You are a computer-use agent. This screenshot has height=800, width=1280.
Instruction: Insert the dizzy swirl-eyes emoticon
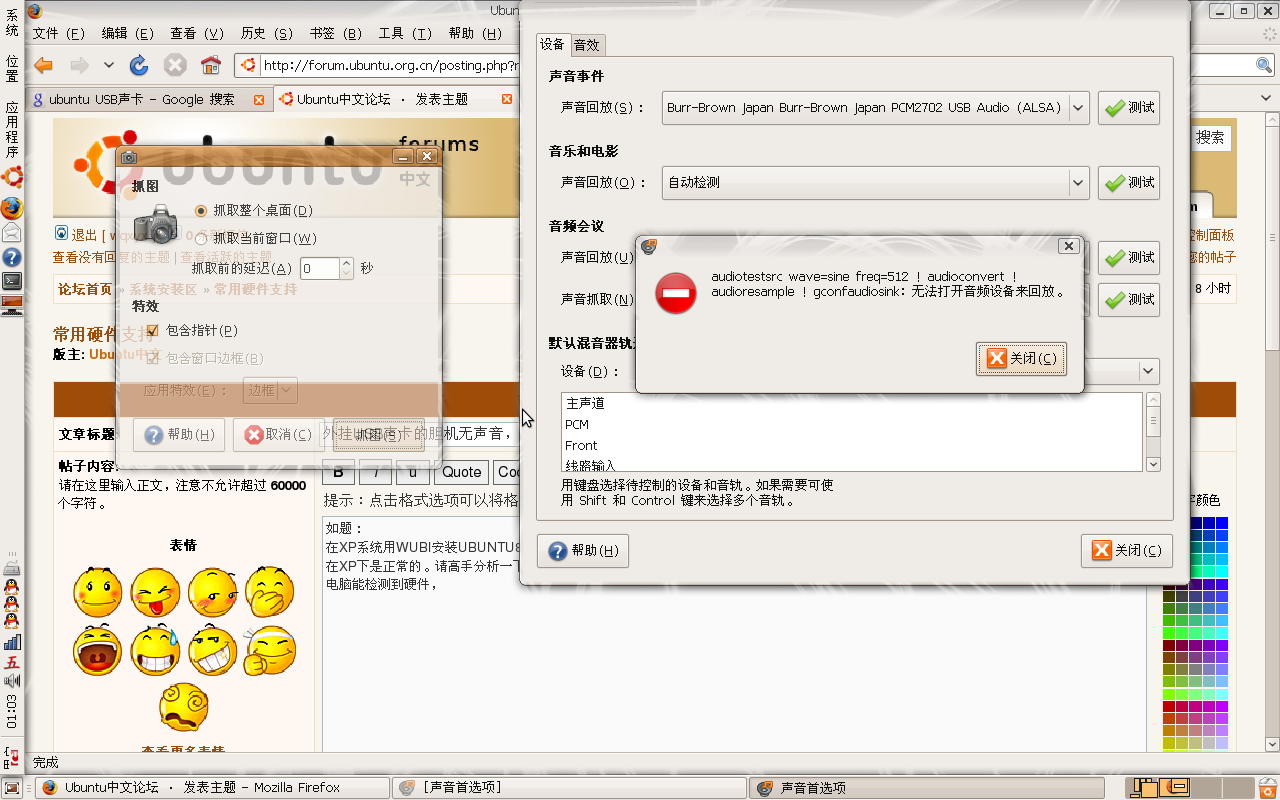[x=183, y=707]
